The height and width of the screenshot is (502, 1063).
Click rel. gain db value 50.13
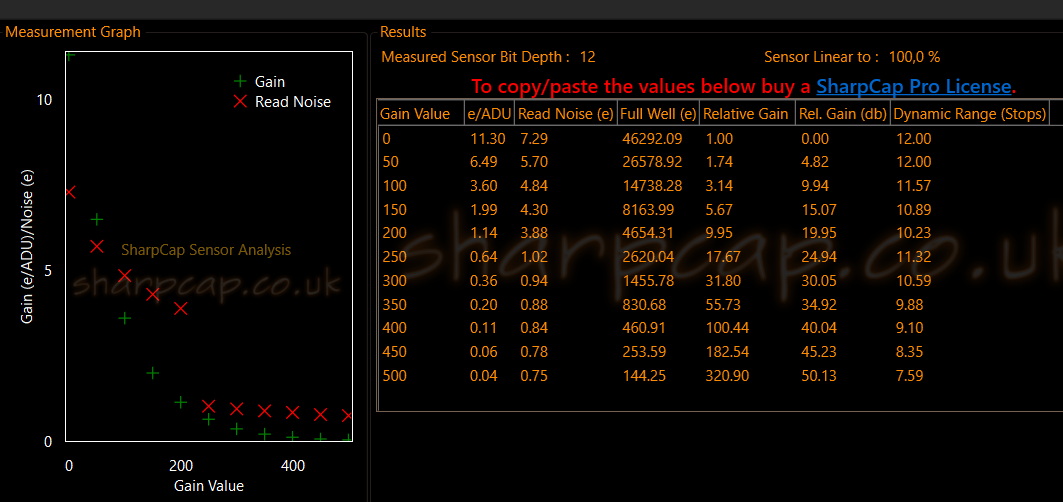[818, 376]
